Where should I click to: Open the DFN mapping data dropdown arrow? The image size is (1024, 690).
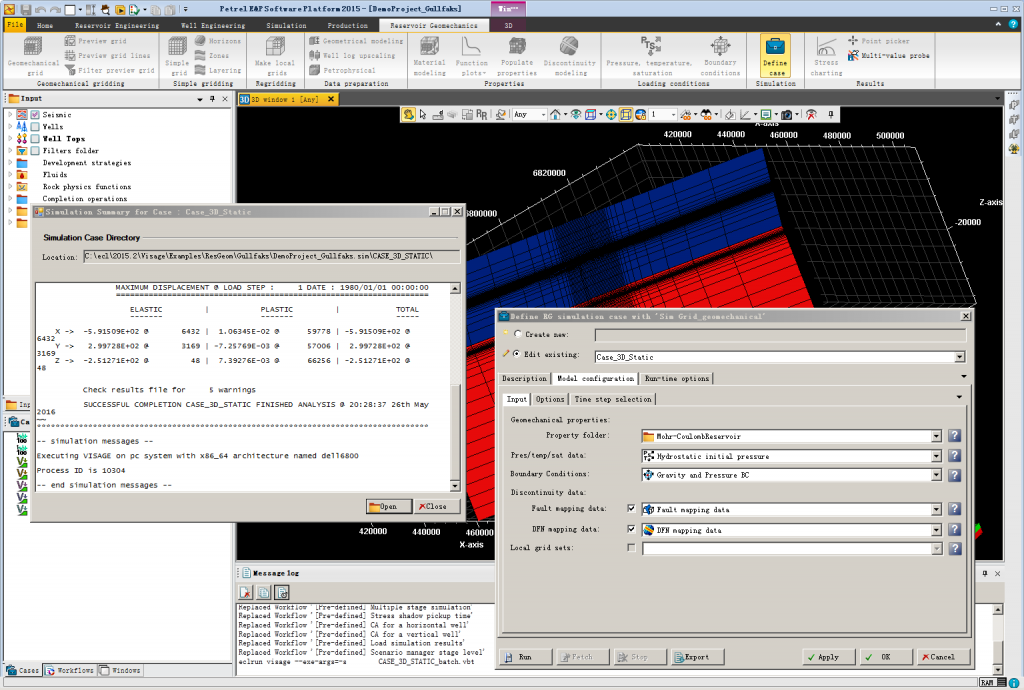click(x=936, y=530)
